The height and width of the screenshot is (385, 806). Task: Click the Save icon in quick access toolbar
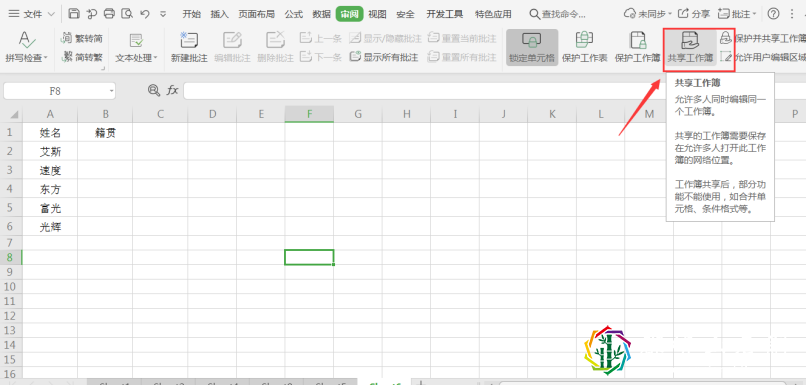pos(74,14)
